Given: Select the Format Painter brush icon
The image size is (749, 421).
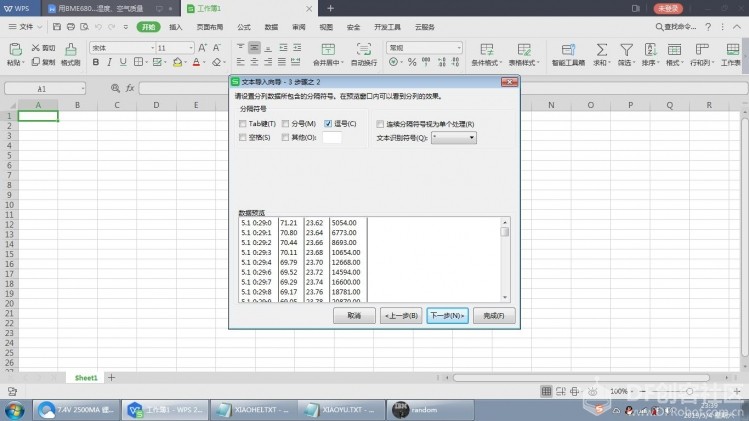Looking at the screenshot, I should (71, 49).
